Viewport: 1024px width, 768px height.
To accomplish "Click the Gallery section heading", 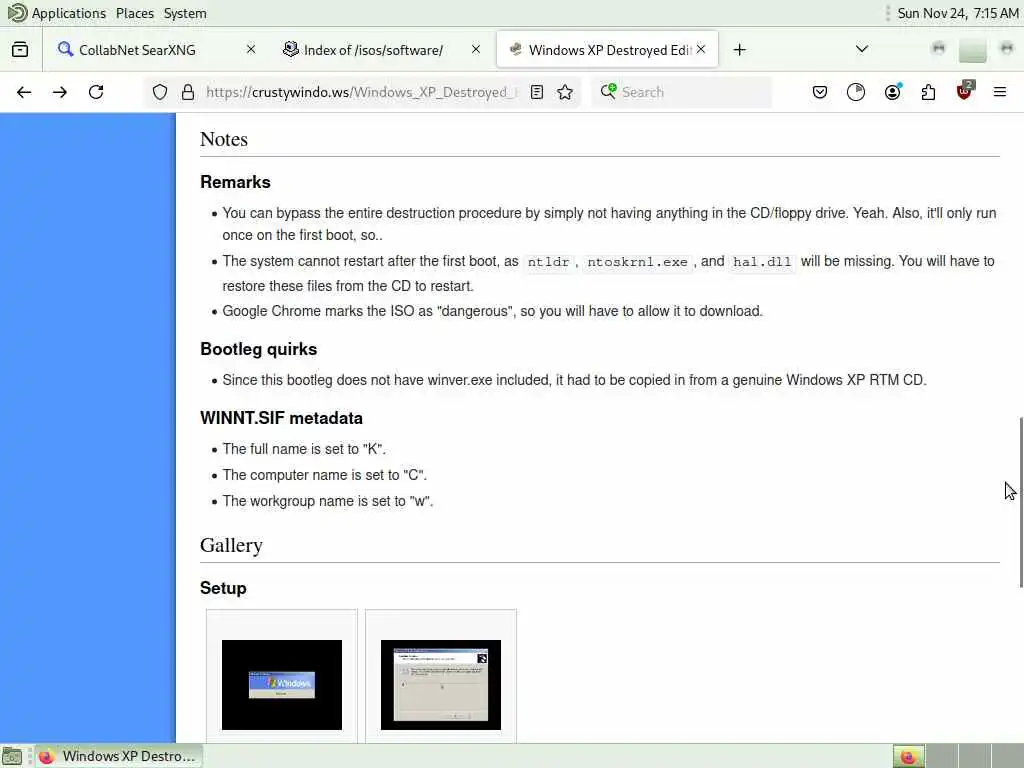I will coord(231,545).
